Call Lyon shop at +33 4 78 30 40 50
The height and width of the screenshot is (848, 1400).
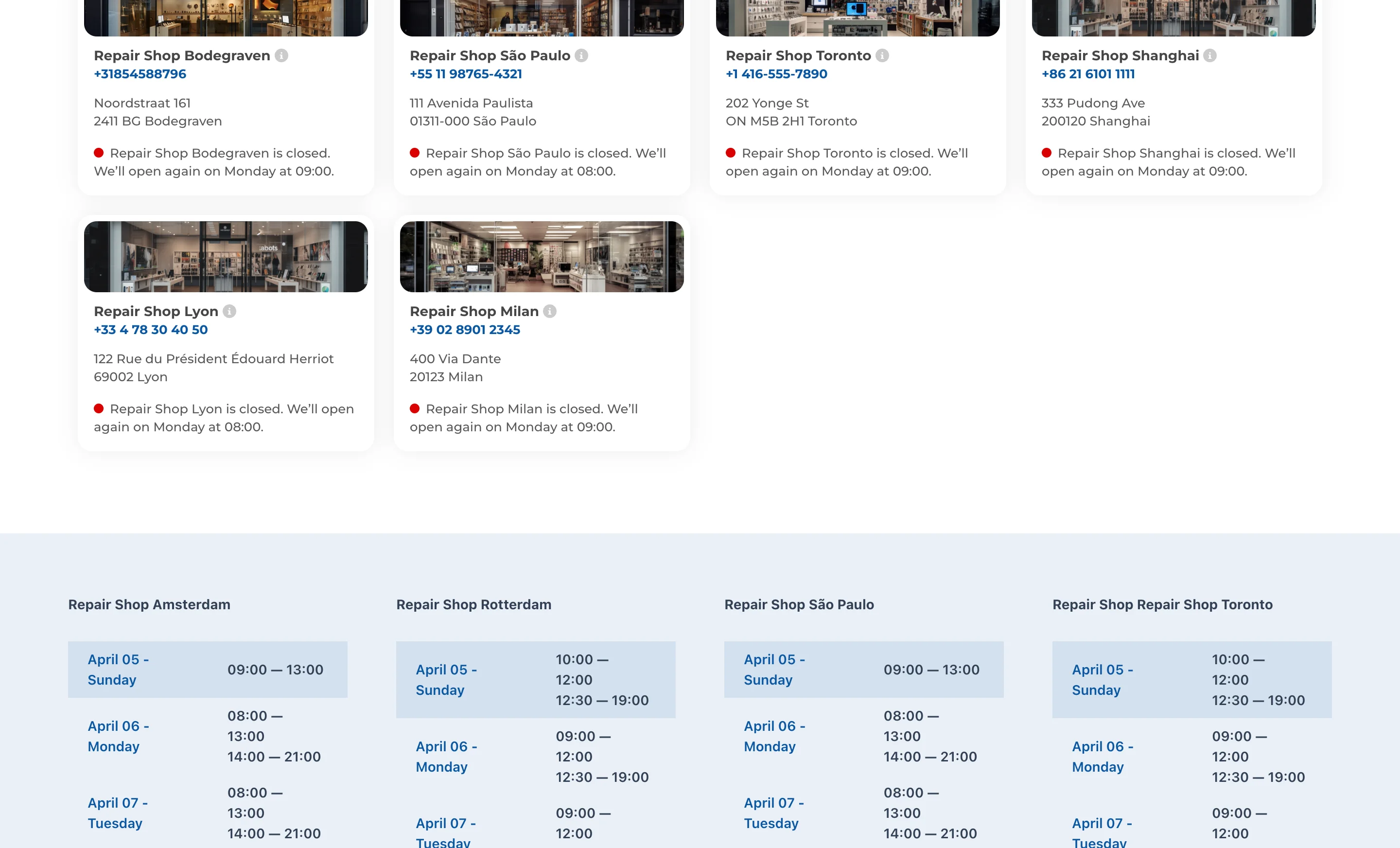click(x=151, y=330)
